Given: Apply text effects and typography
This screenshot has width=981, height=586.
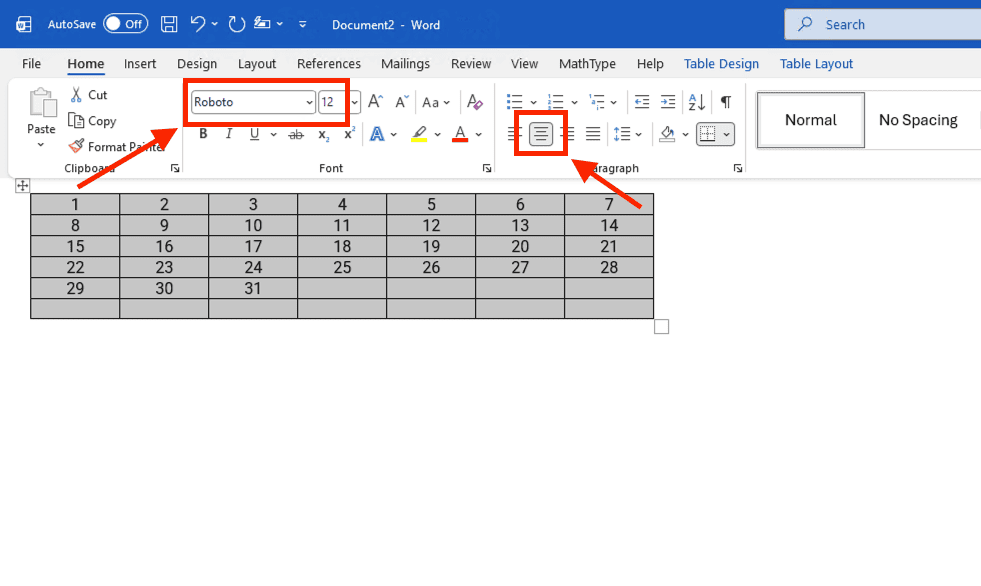Looking at the screenshot, I should (x=377, y=134).
